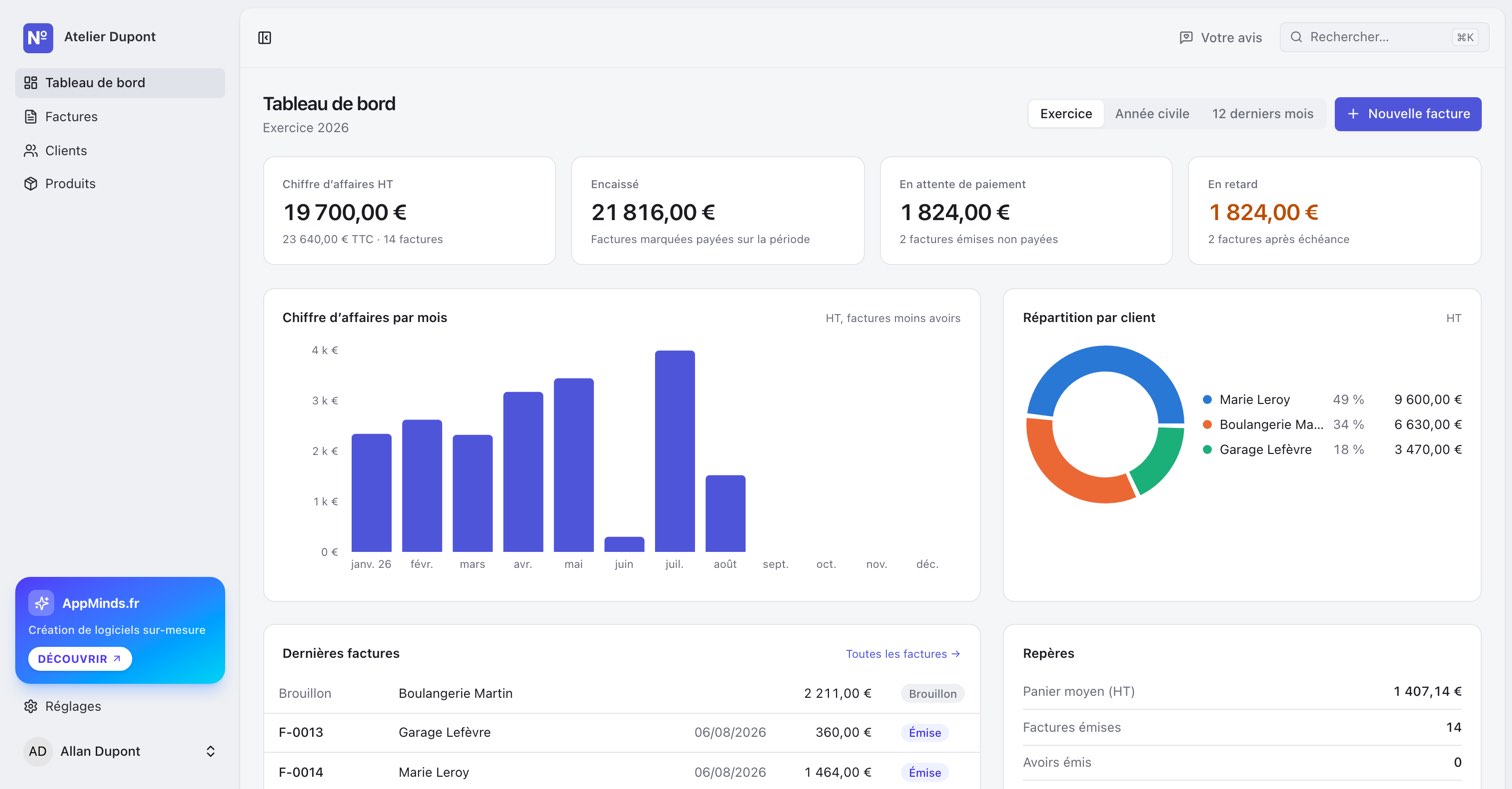This screenshot has width=1512, height=789.
Task: Click the plus icon on Nouvelle facture
Action: click(1353, 114)
